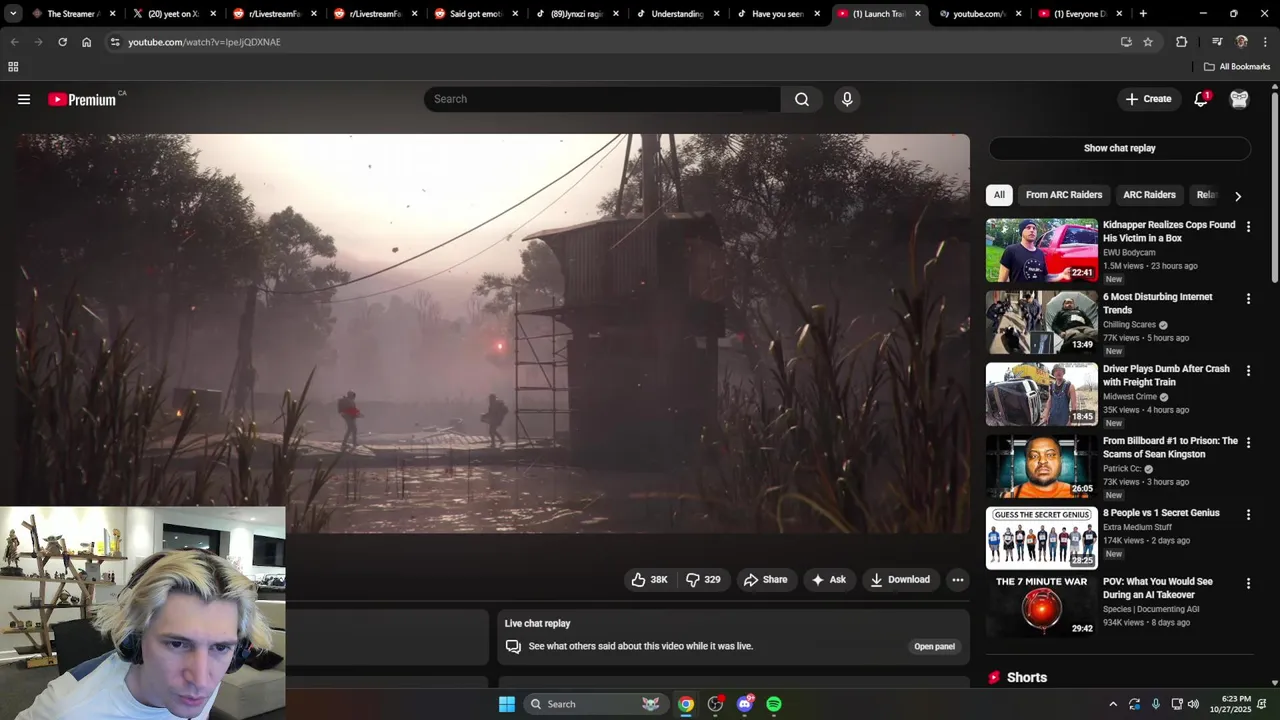Focus the YouTube search field
The width and height of the screenshot is (1280, 720).
602,99
